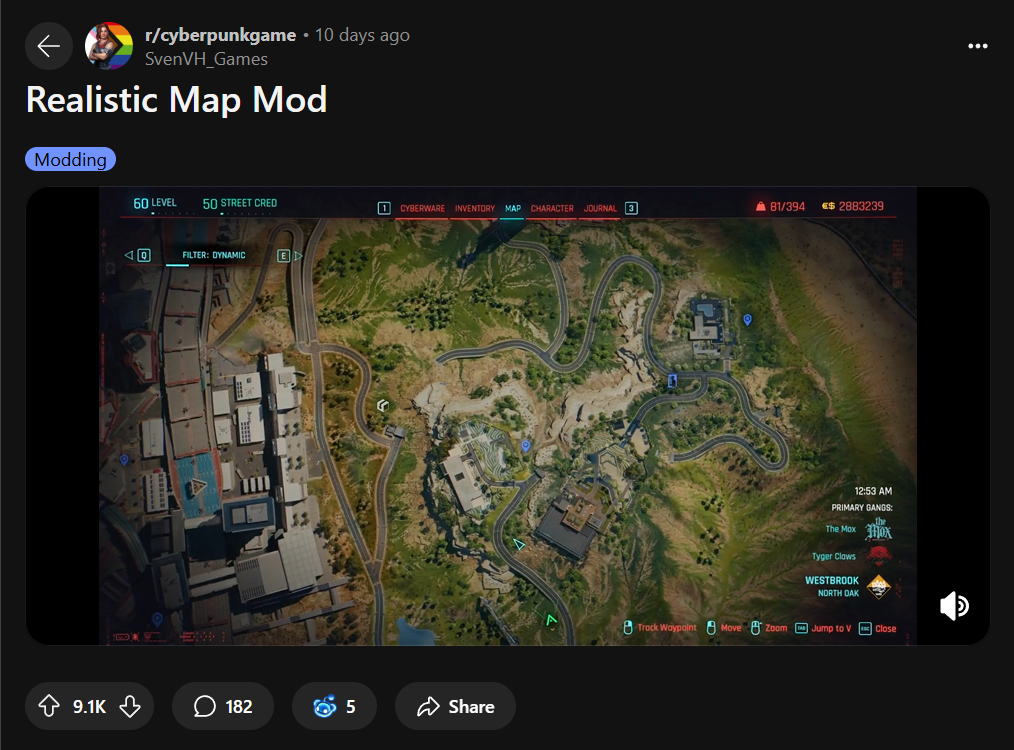This screenshot has width=1014, height=750.
Task: Open the 182 comments
Action: [x=222, y=706]
